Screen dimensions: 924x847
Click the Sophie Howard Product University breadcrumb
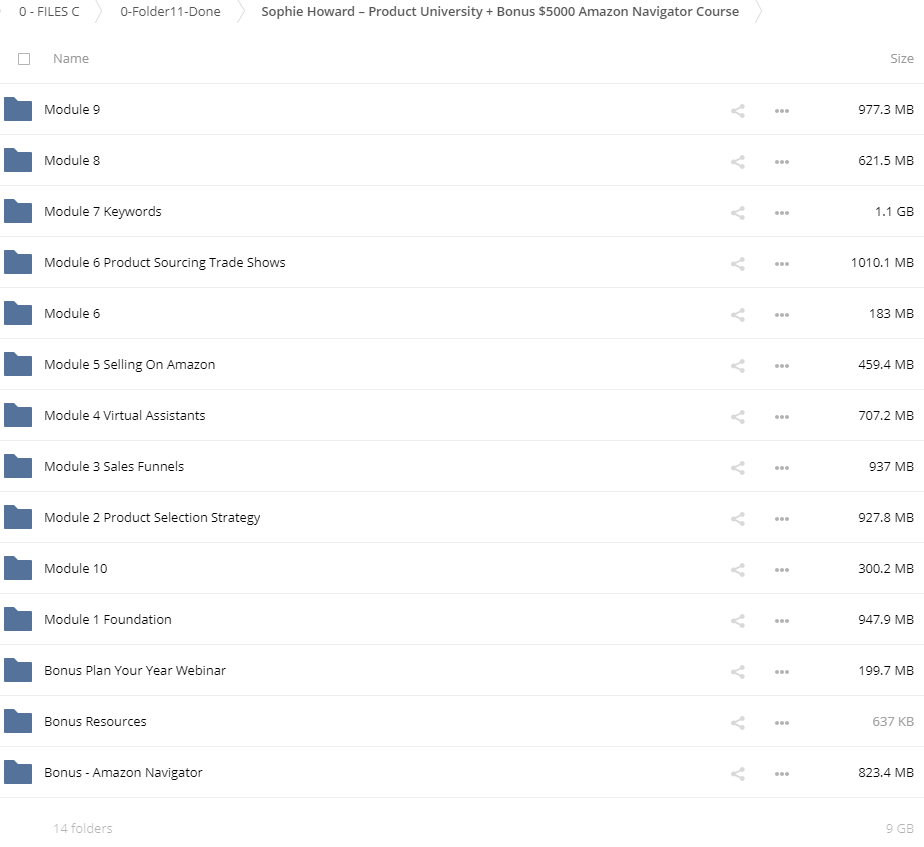point(500,12)
